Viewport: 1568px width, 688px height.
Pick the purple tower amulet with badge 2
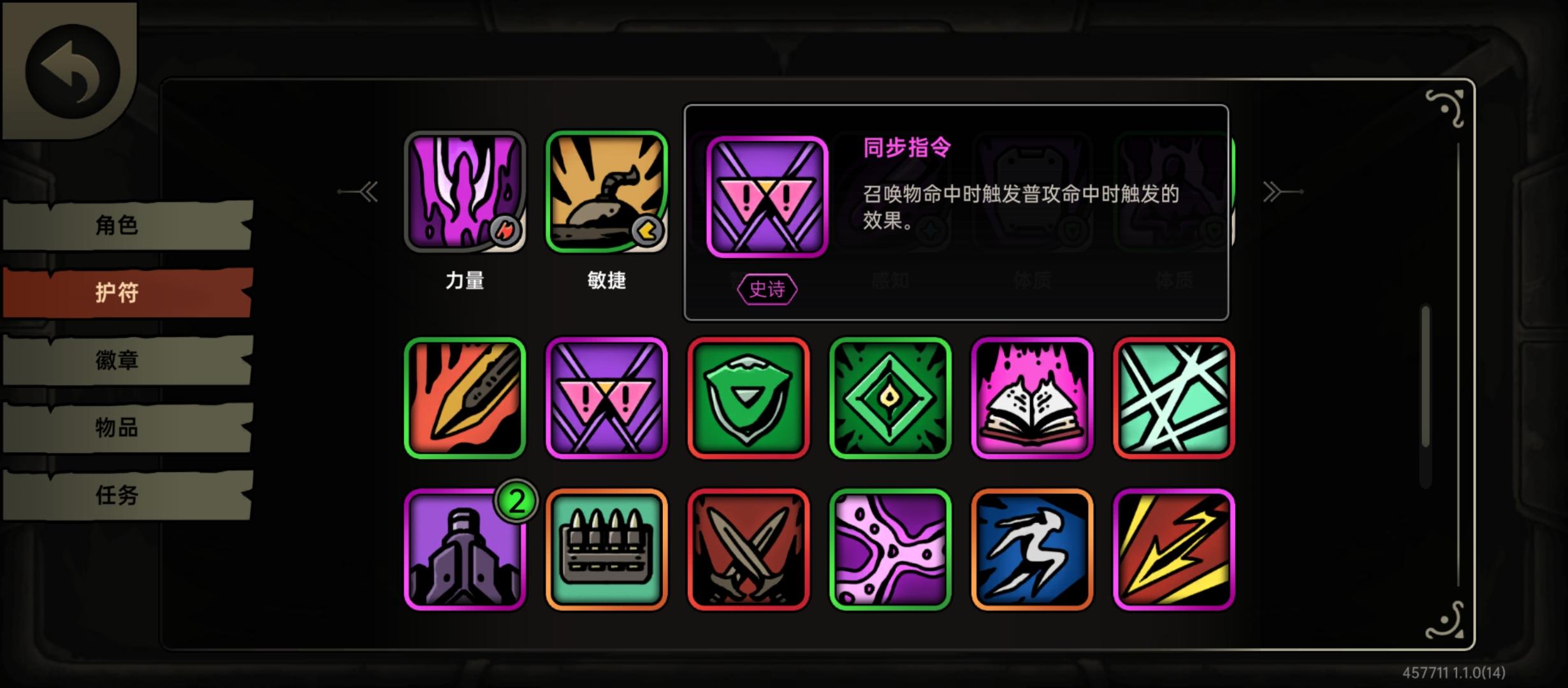[465, 549]
